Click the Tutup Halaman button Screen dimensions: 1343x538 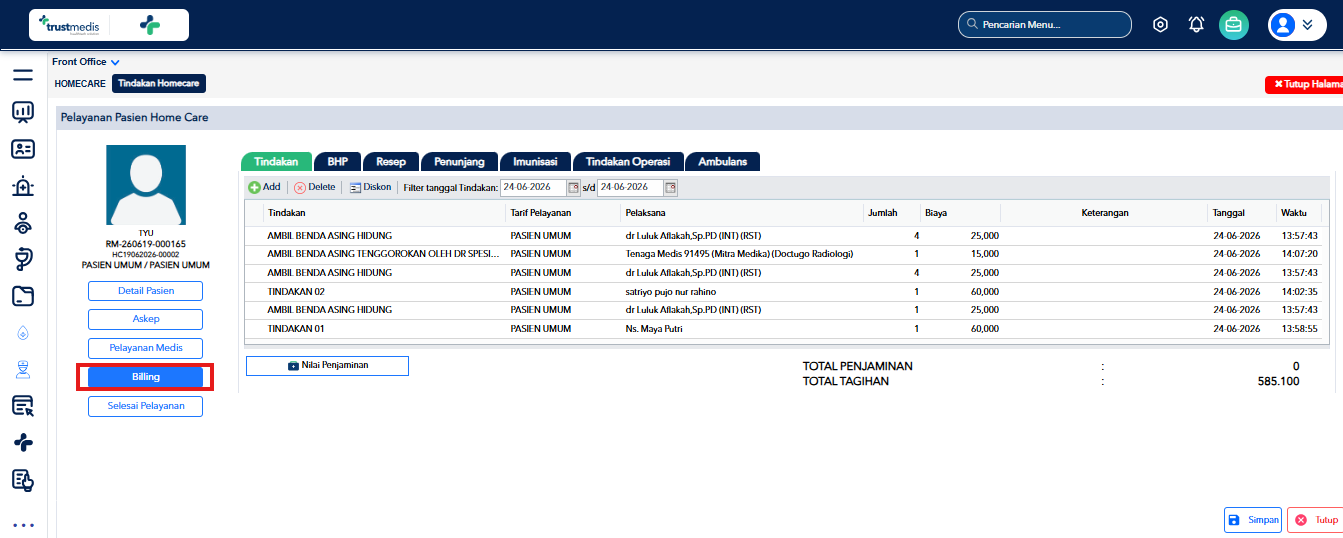point(1304,85)
